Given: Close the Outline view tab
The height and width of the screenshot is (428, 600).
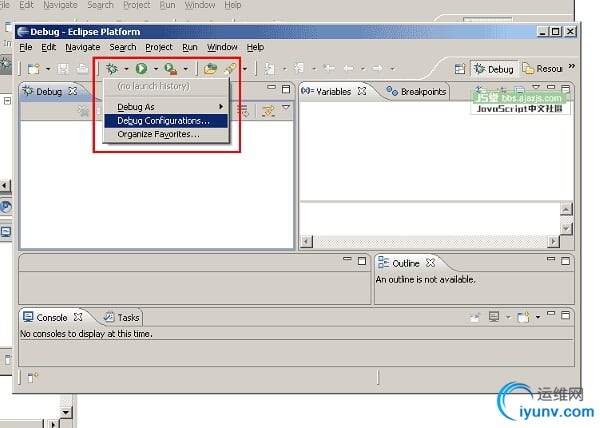Looking at the screenshot, I should point(430,263).
